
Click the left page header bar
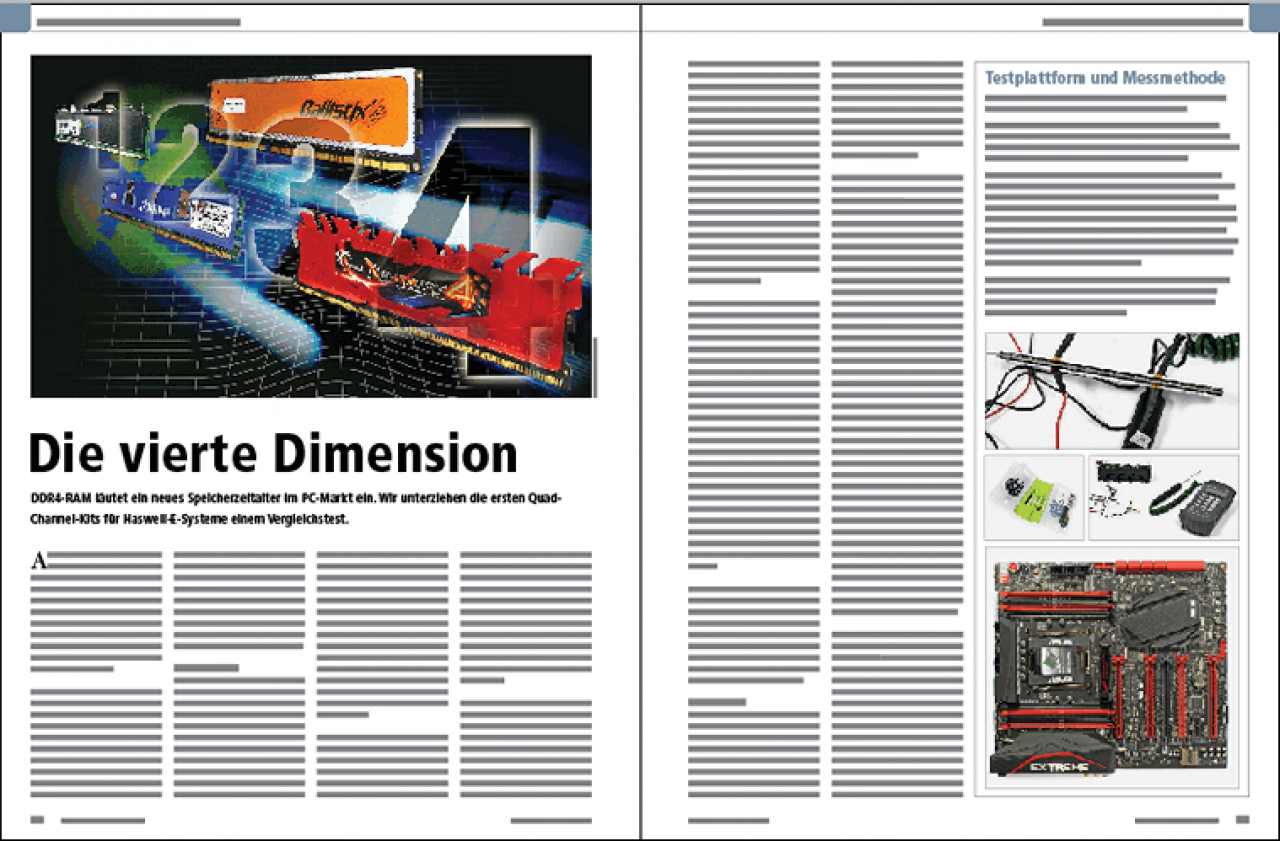point(138,22)
